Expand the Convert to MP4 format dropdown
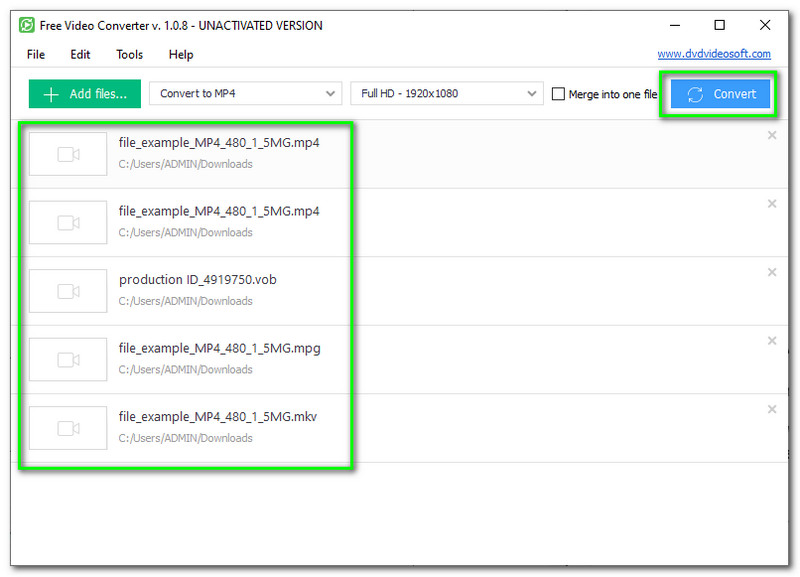 (x=245, y=94)
